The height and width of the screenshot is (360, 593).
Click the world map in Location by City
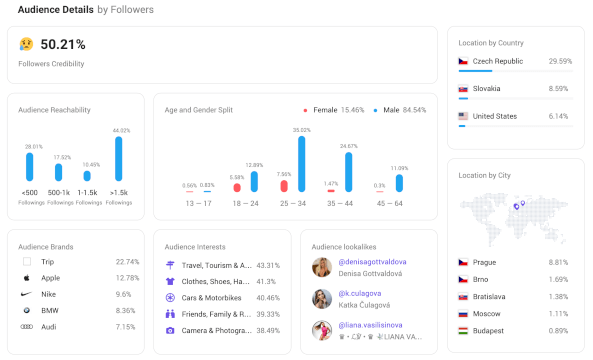click(514, 219)
